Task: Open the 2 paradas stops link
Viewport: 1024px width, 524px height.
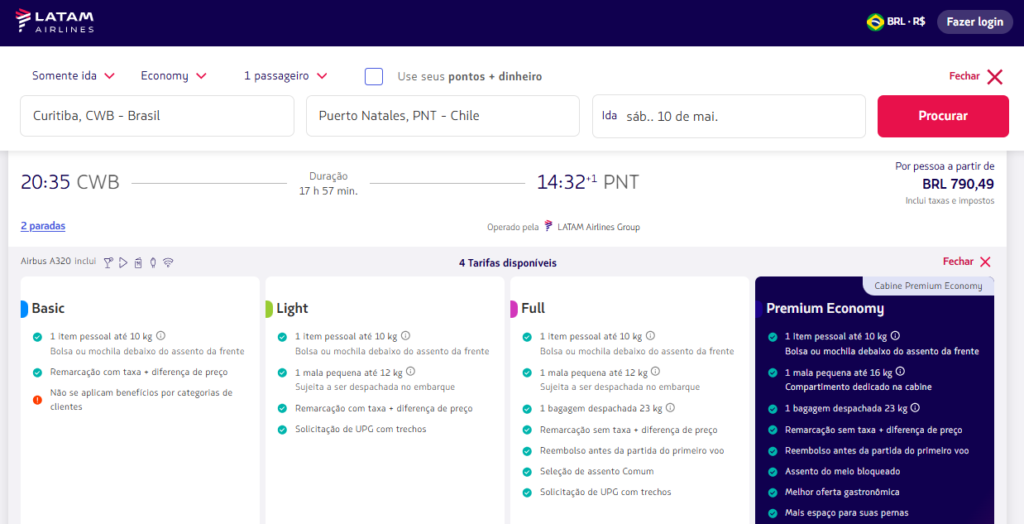Action: pyautogui.click(x=43, y=226)
